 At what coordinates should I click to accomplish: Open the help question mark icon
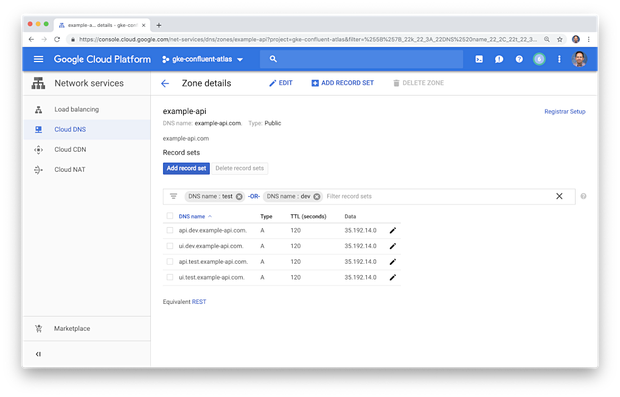point(519,59)
